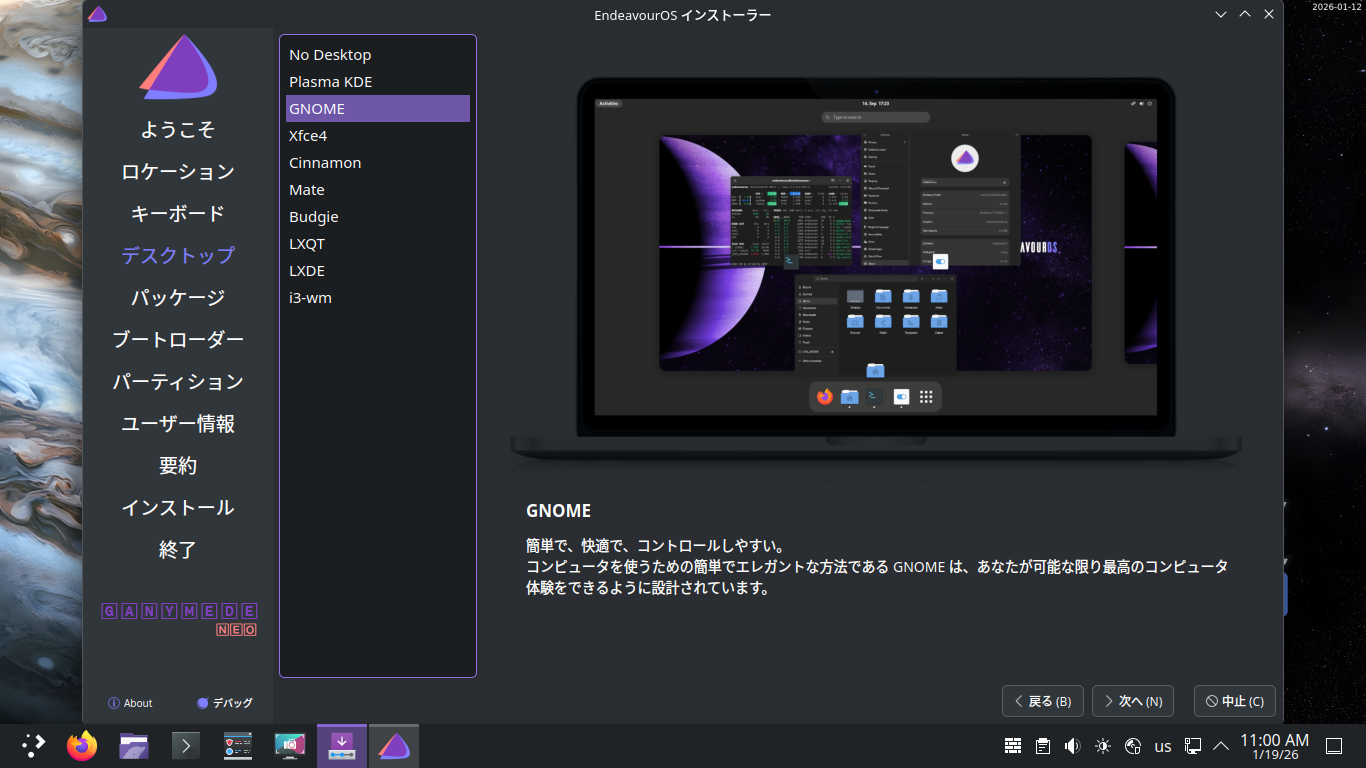The height and width of the screenshot is (768, 1366).
Task: Open the screen brightness tray icon
Action: click(1103, 746)
